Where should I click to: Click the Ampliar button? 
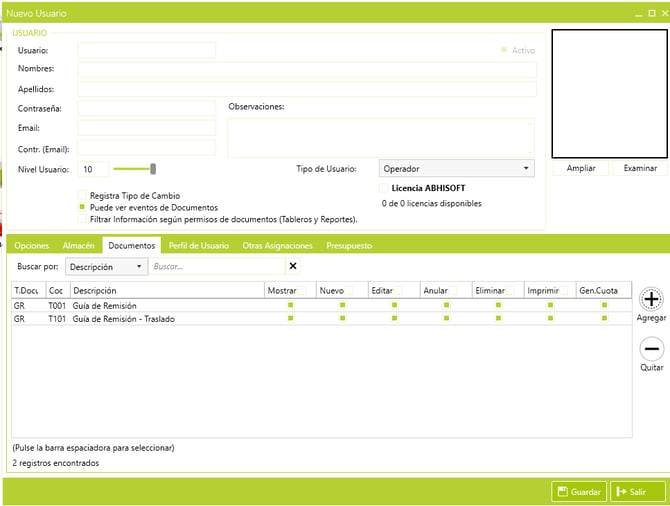point(581,168)
